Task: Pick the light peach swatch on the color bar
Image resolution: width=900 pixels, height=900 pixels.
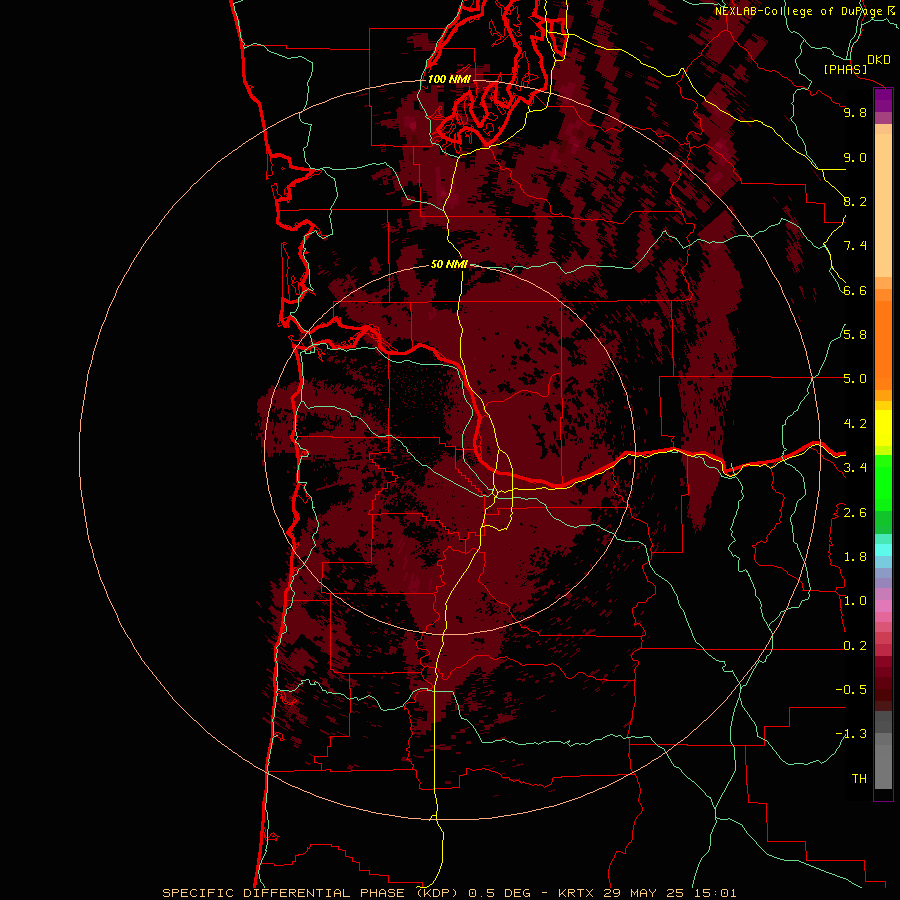Action: coord(883,205)
